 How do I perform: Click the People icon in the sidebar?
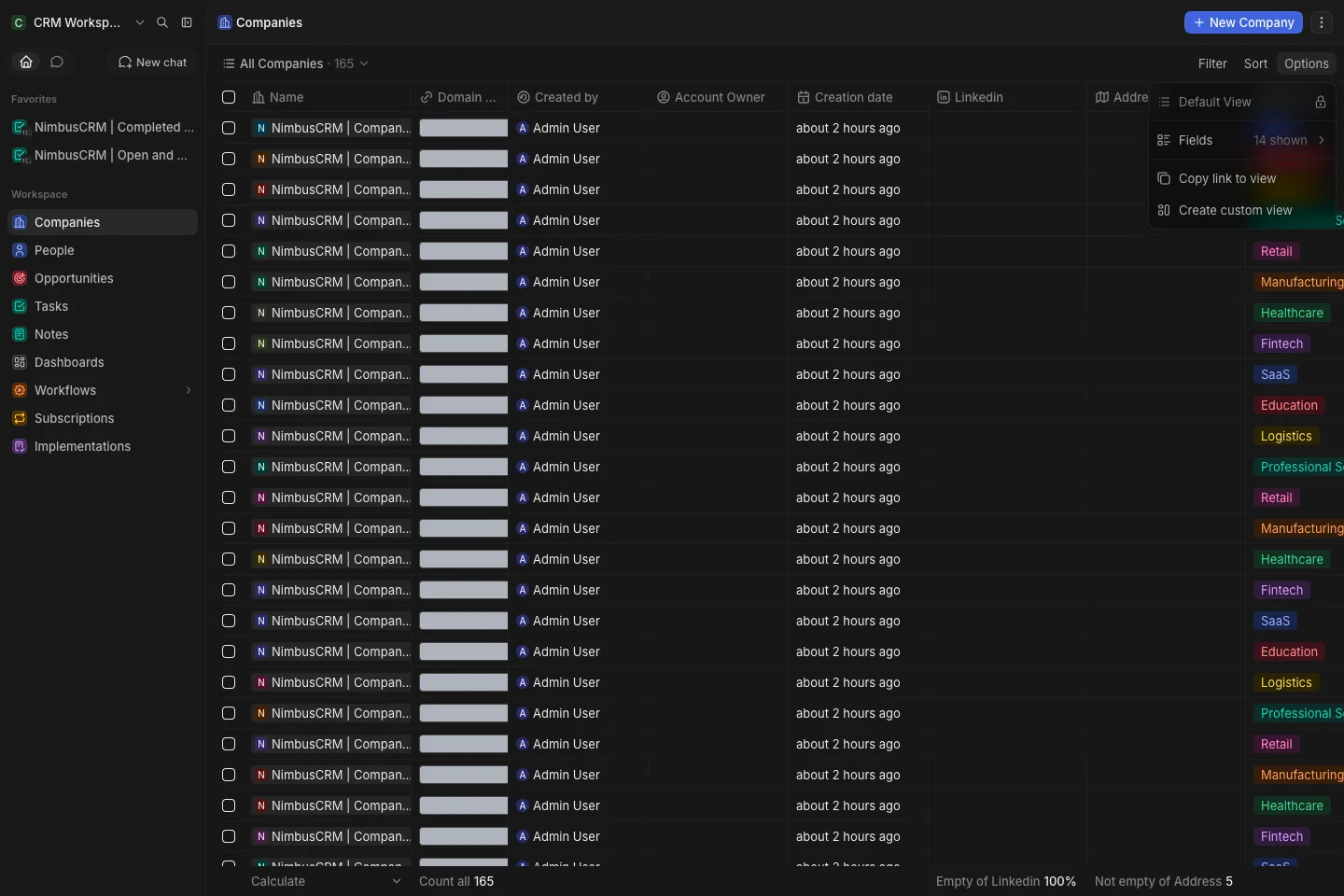pos(20,250)
